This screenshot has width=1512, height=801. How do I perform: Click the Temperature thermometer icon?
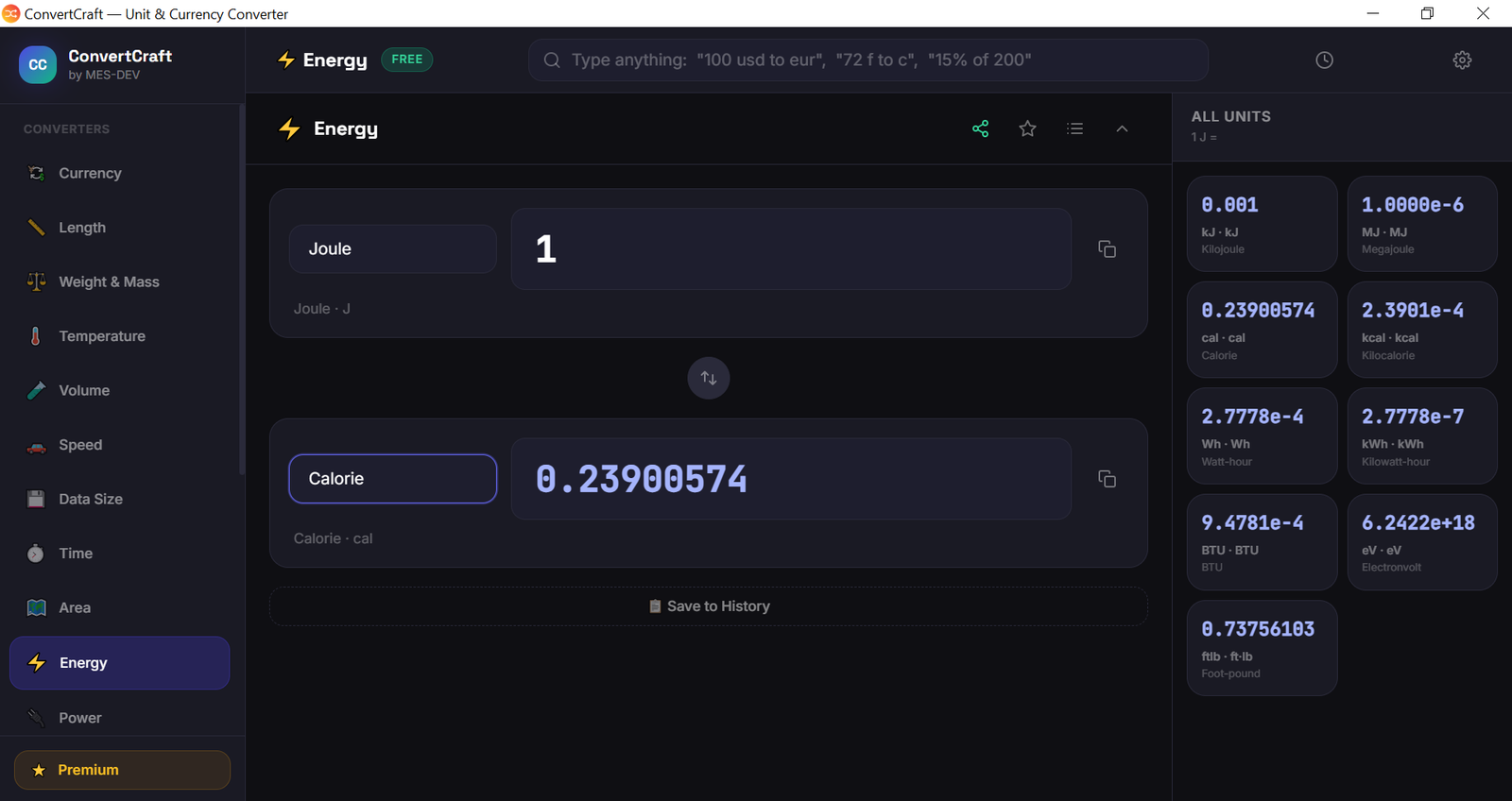pyautogui.click(x=36, y=336)
